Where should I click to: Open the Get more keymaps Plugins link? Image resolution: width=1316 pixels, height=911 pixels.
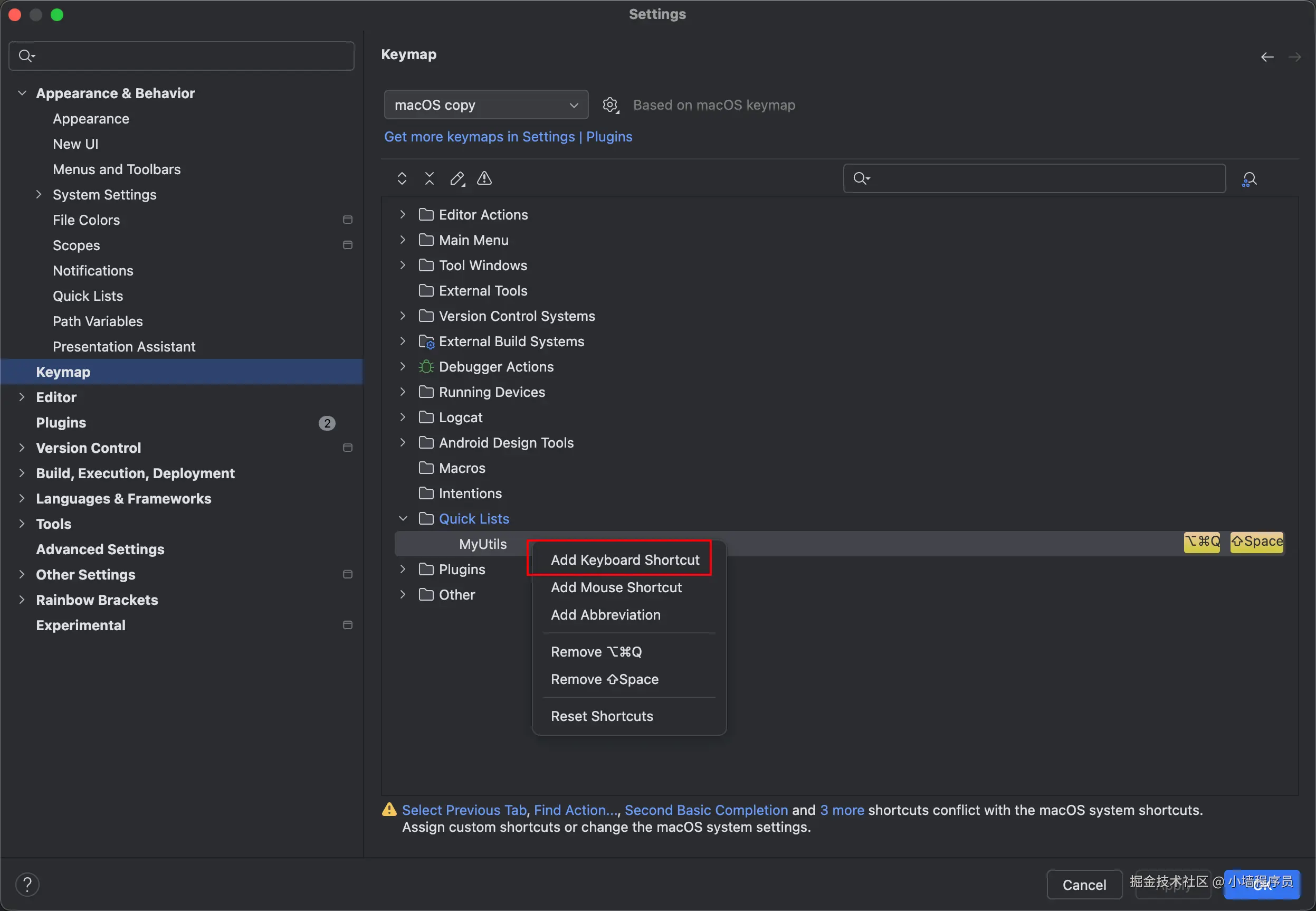[x=508, y=136]
